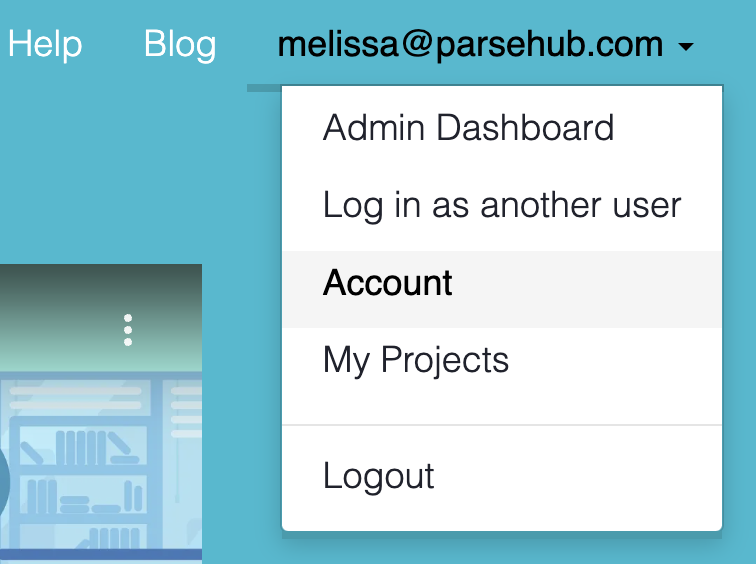Sign out using Logout
The width and height of the screenshot is (756, 564).
(x=378, y=476)
